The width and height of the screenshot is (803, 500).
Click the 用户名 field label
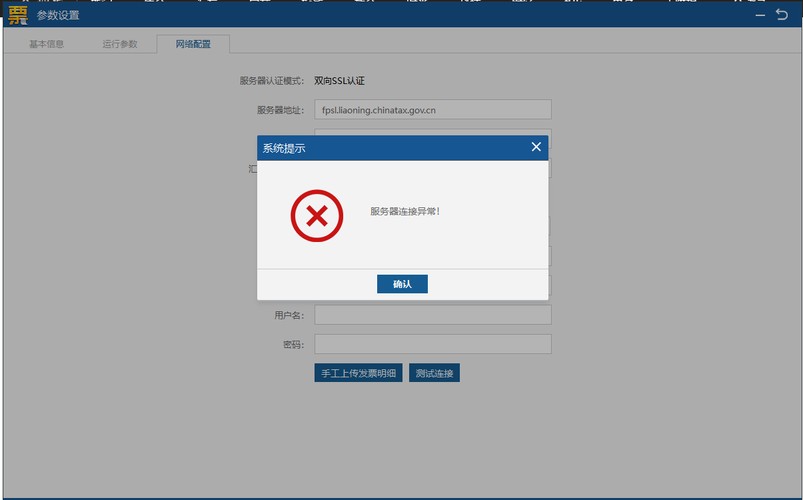point(288,315)
